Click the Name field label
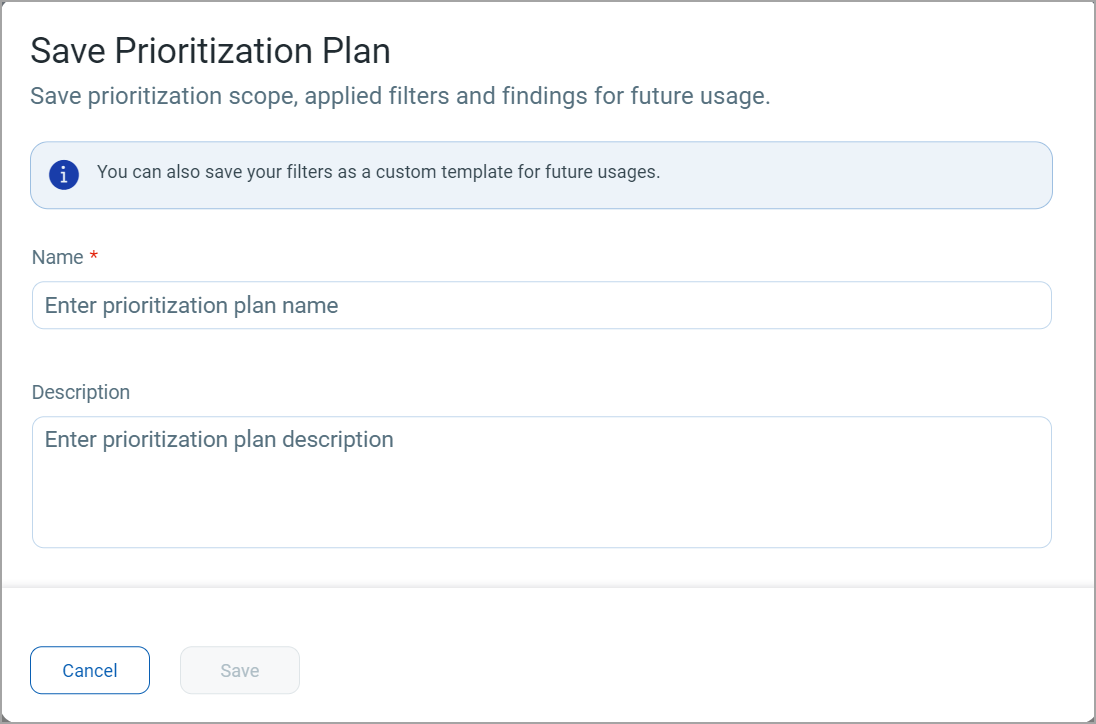 pos(56,257)
